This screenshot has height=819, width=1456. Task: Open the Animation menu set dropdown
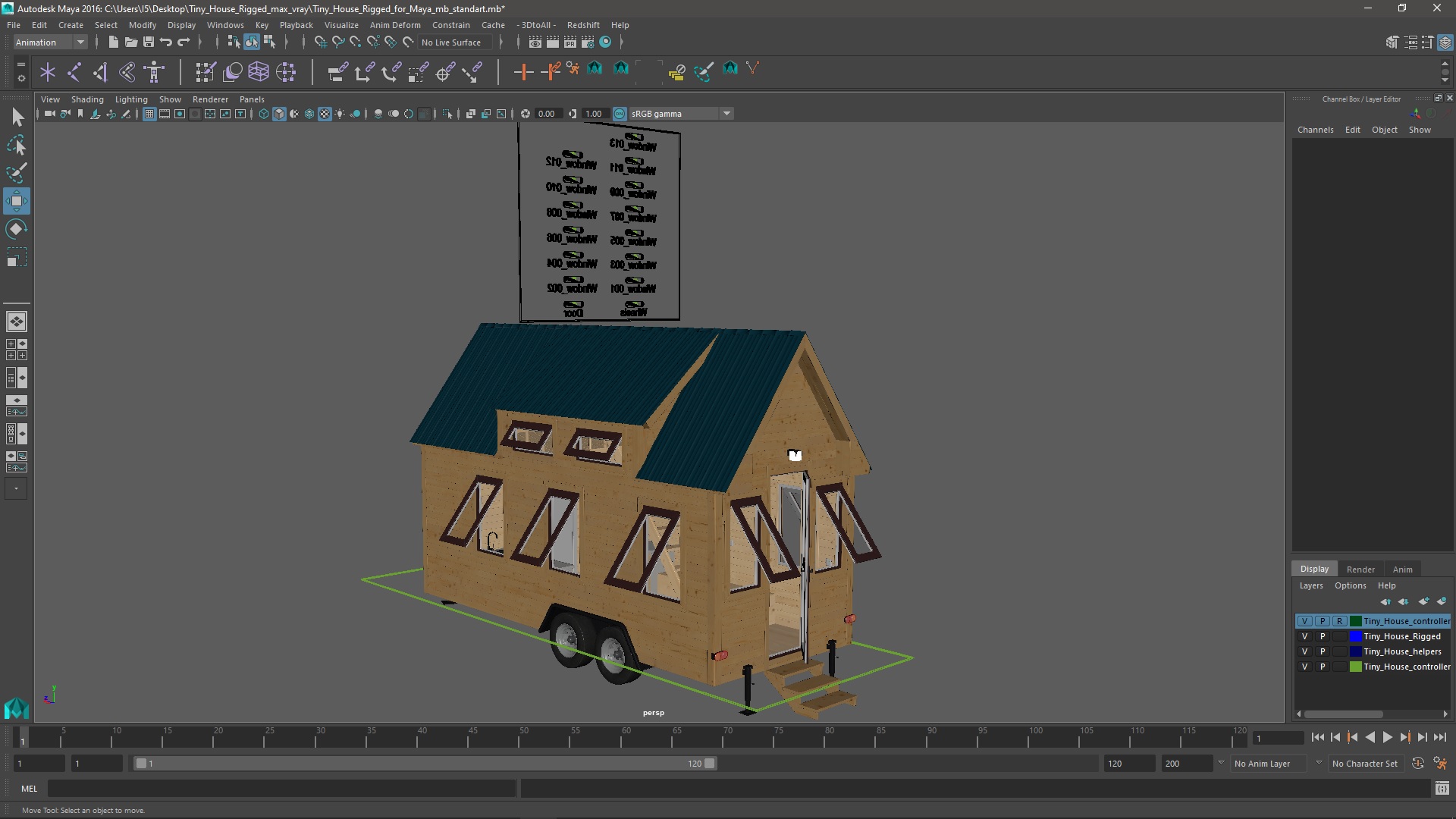[50, 42]
